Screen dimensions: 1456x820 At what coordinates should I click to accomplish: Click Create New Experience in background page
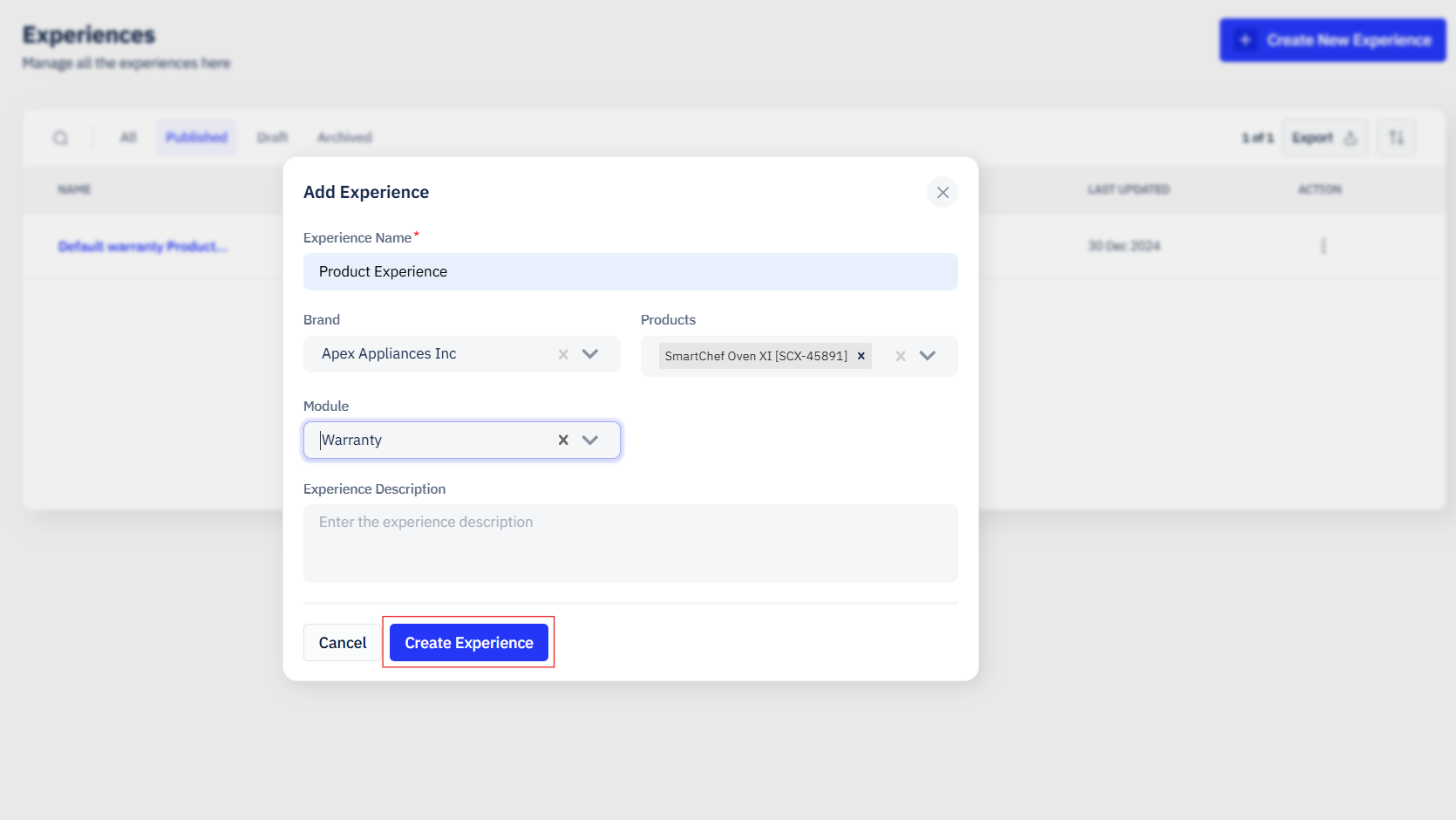(1332, 40)
